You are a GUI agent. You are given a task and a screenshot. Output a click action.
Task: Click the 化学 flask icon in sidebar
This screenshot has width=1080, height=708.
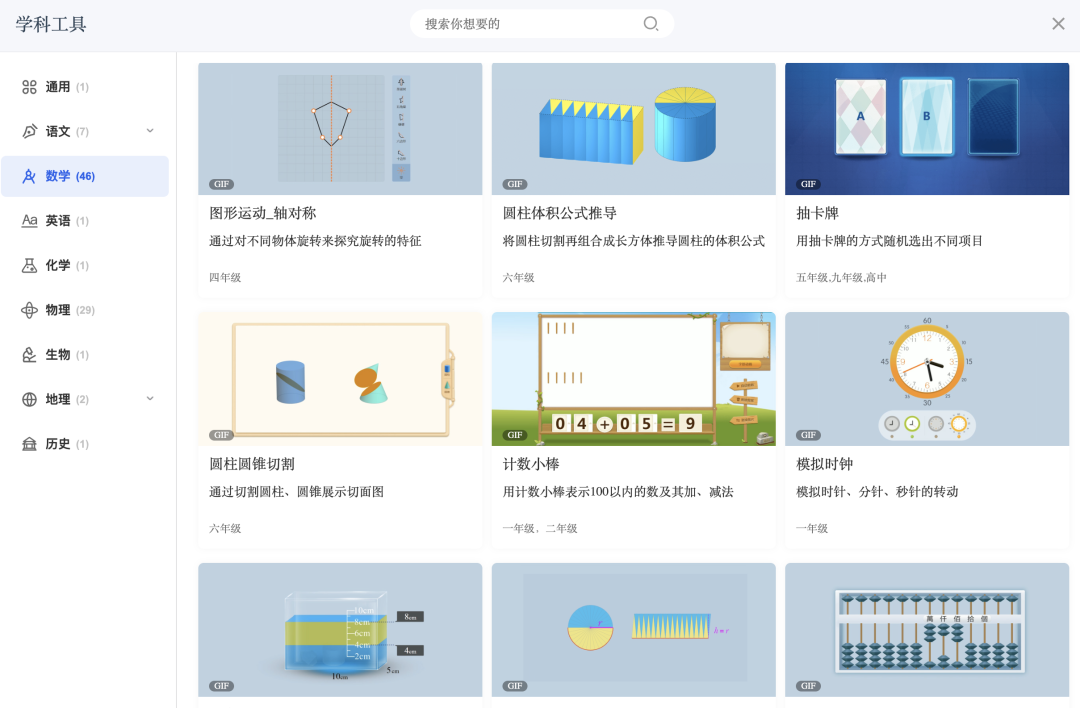pyautogui.click(x=29, y=265)
